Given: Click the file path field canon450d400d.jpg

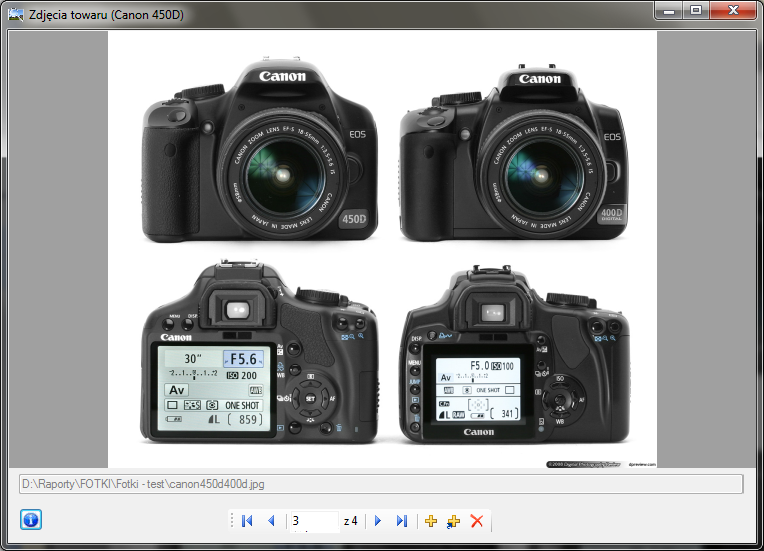Looking at the screenshot, I should point(381,484).
